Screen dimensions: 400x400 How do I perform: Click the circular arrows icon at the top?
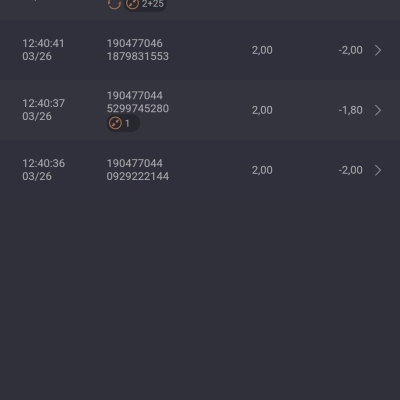coord(114,4)
